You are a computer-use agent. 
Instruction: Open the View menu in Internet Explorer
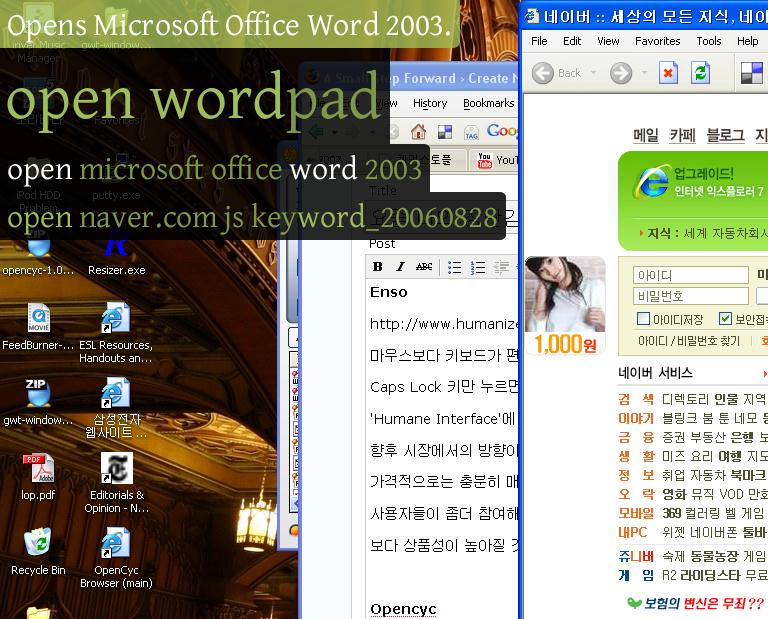point(608,41)
